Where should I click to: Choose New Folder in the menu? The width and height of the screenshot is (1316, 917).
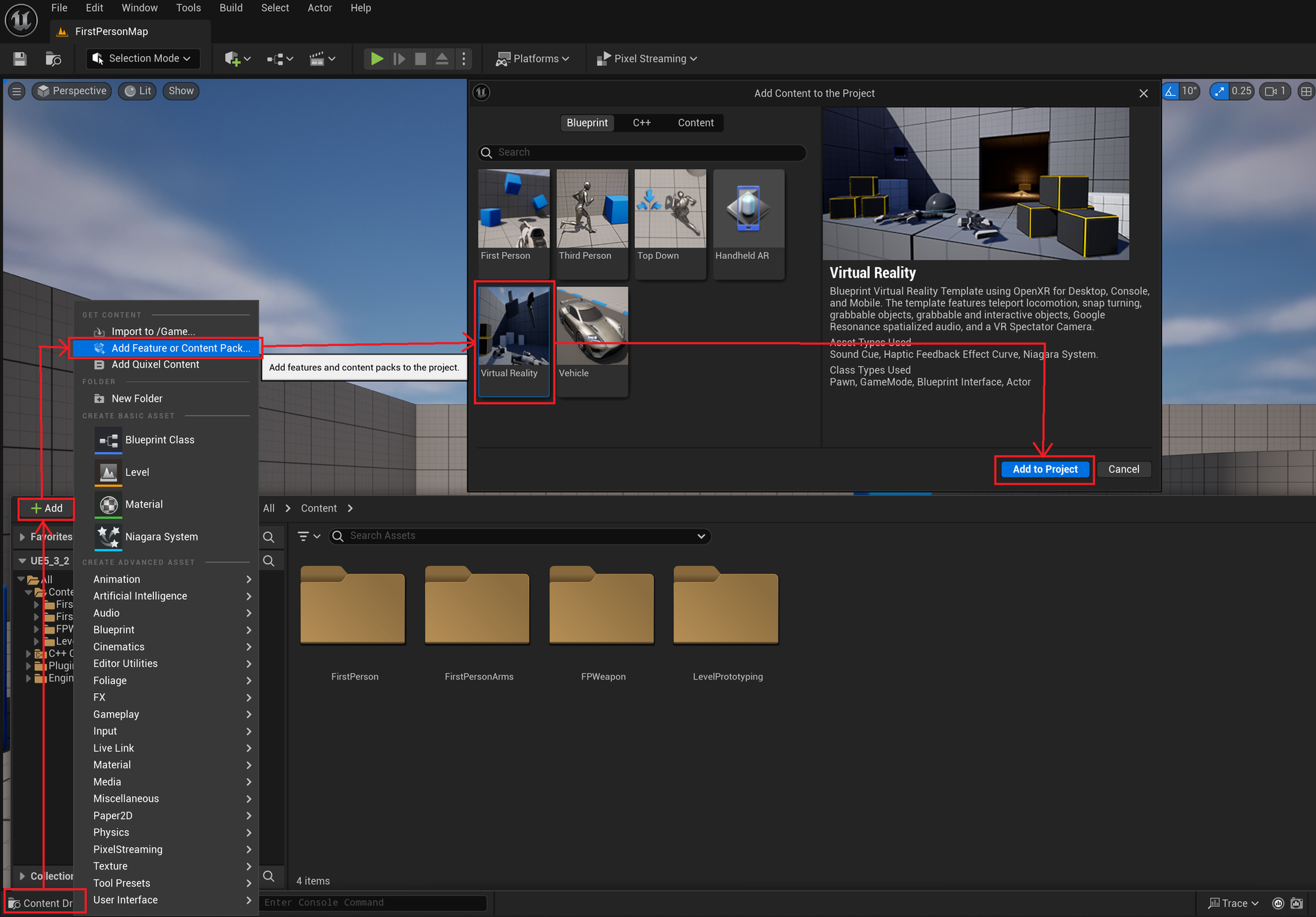coord(166,399)
